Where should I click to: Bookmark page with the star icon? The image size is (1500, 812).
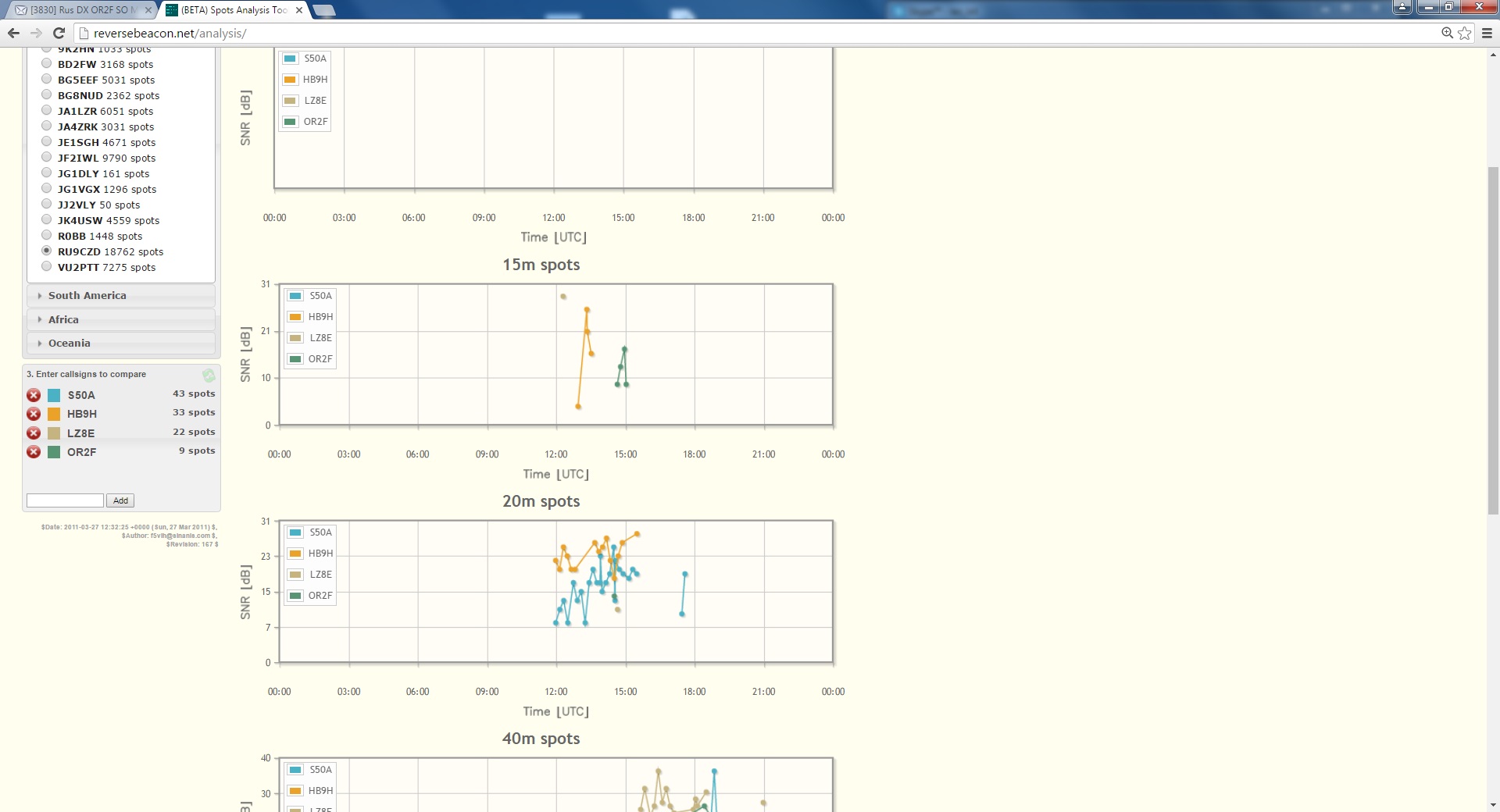[1465, 33]
